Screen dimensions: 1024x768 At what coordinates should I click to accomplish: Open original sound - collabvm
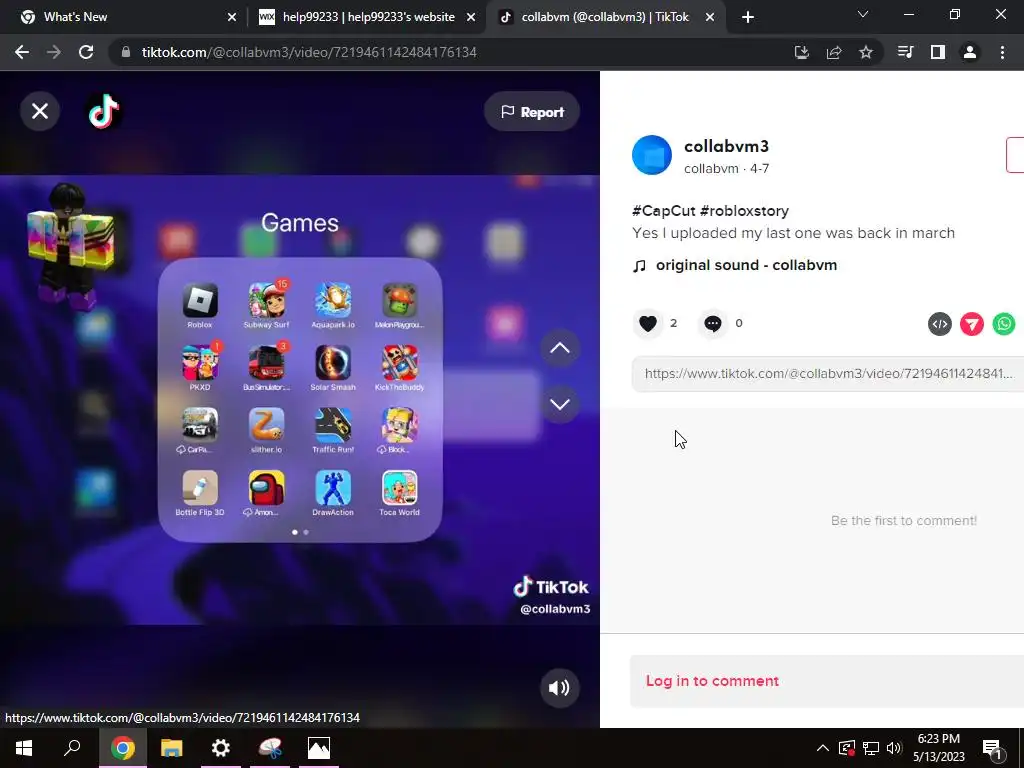(746, 265)
